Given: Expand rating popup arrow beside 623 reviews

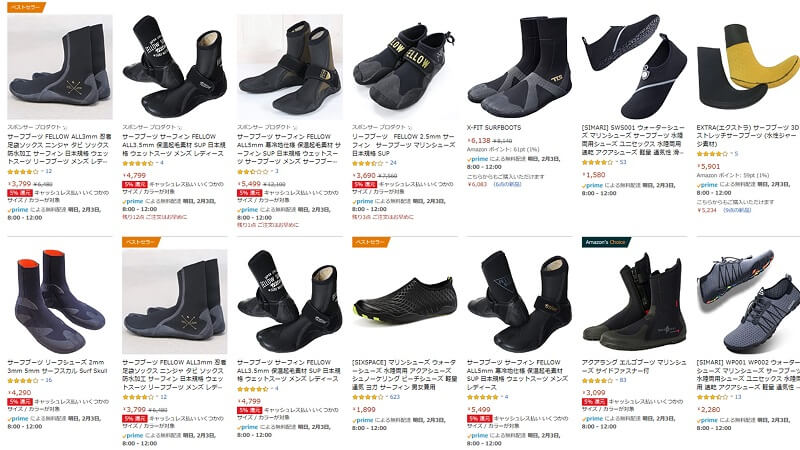Looking at the screenshot, I should 387,397.
